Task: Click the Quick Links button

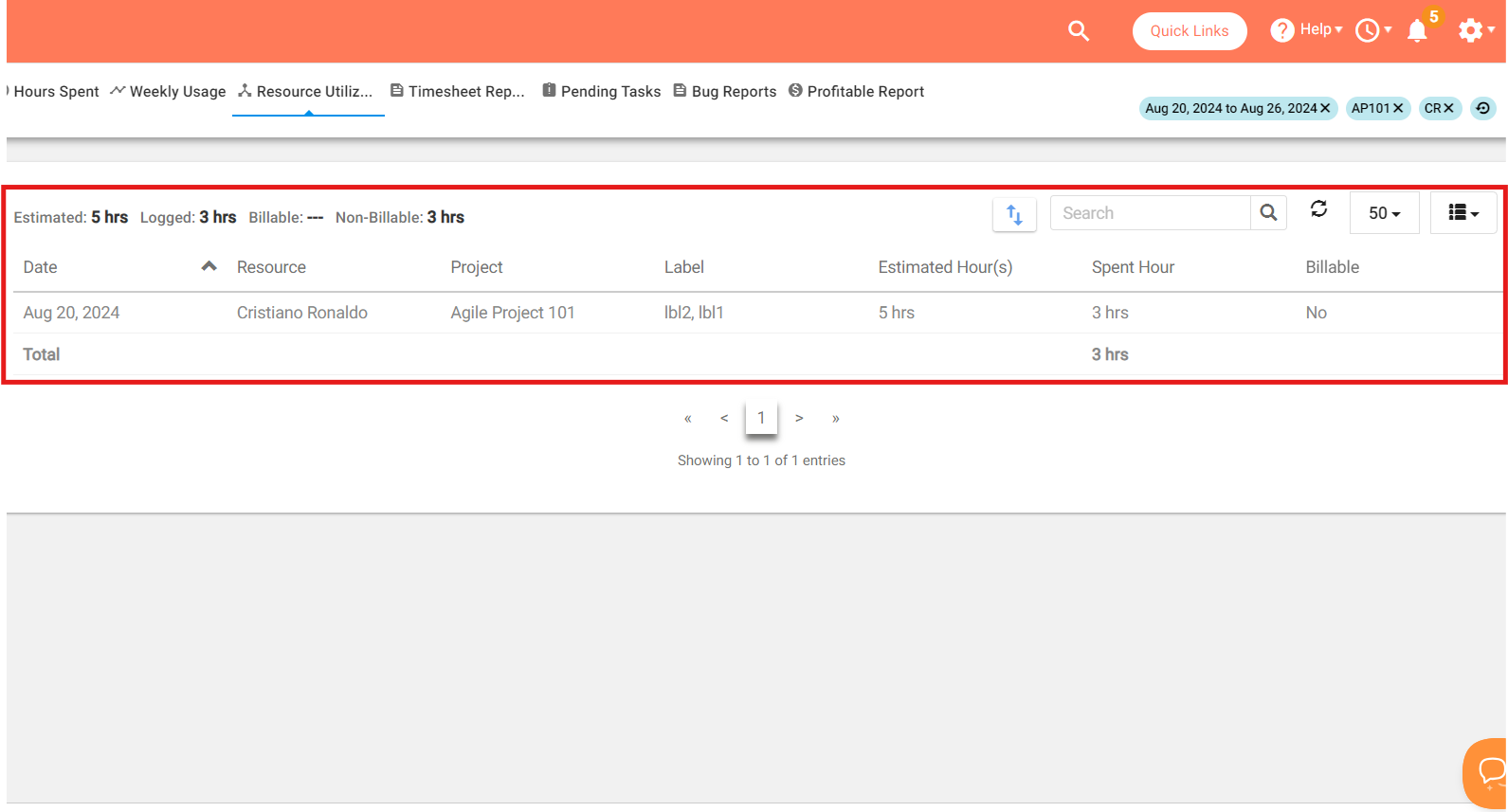Action: click(1189, 31)
